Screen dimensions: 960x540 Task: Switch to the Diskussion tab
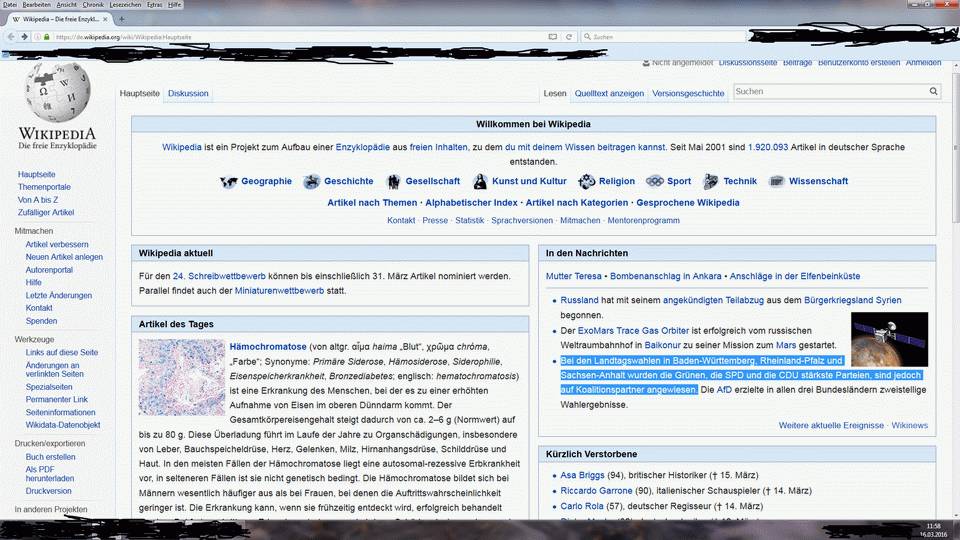point(188,93)
